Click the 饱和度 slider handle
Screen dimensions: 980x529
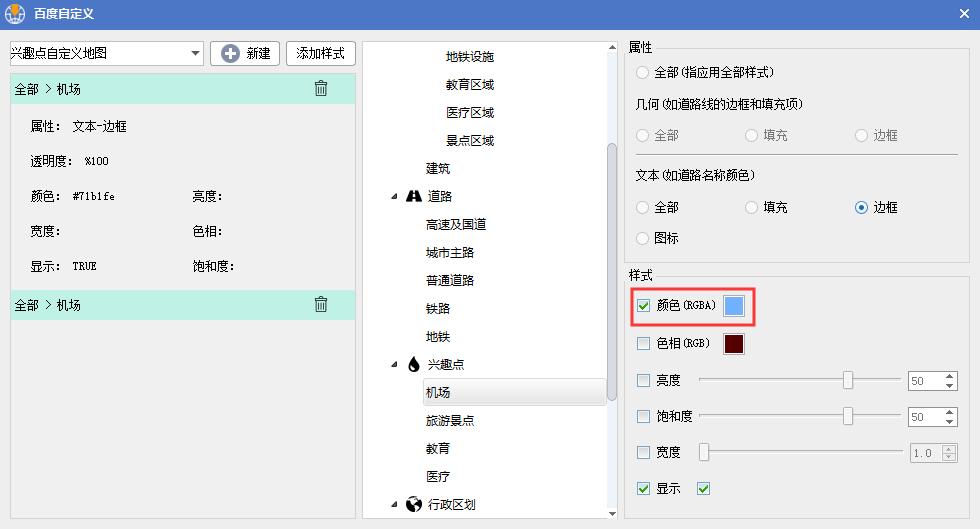pos(848,416)
